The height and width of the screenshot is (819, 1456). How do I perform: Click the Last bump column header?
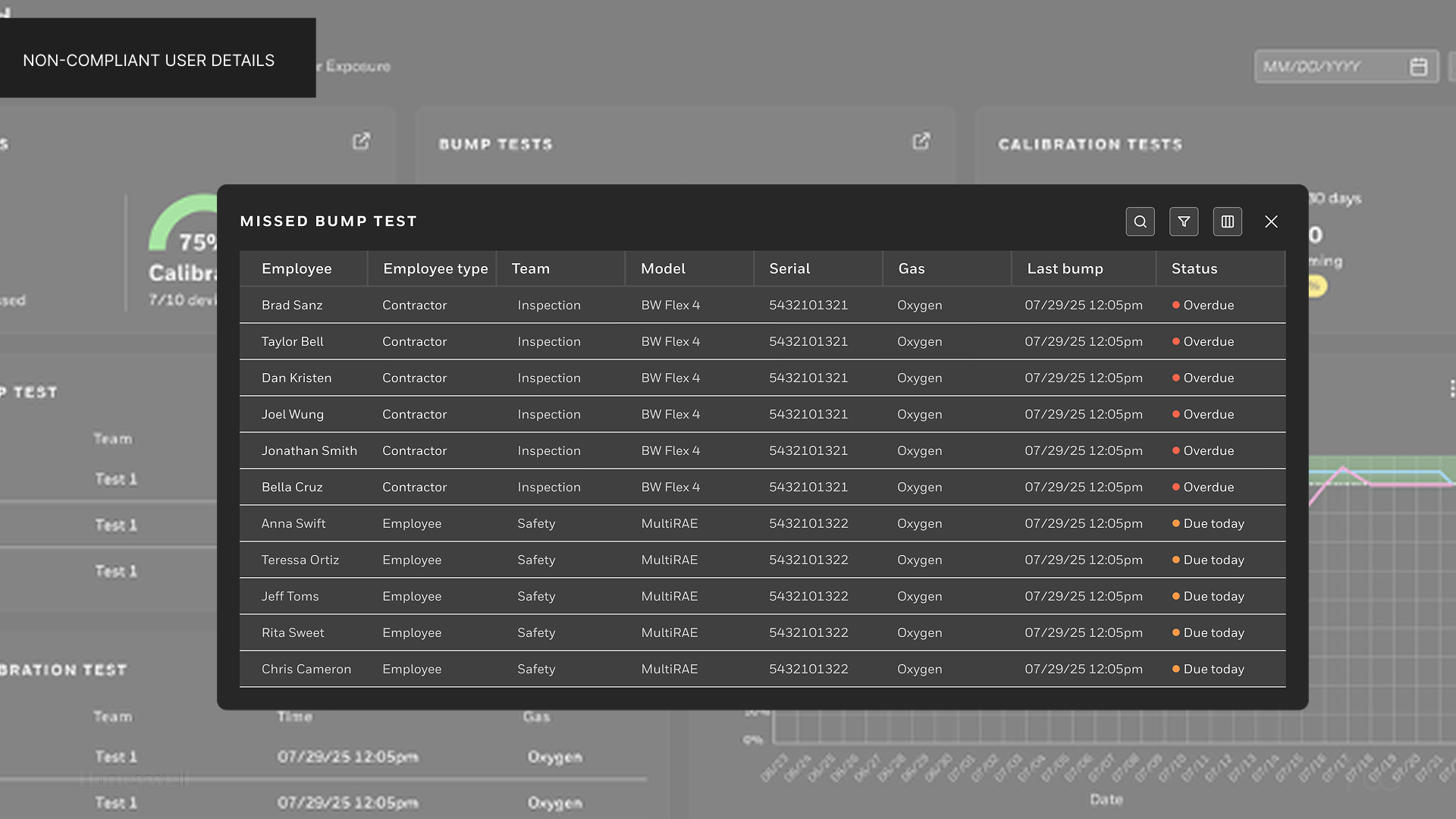pos(1065,268)
